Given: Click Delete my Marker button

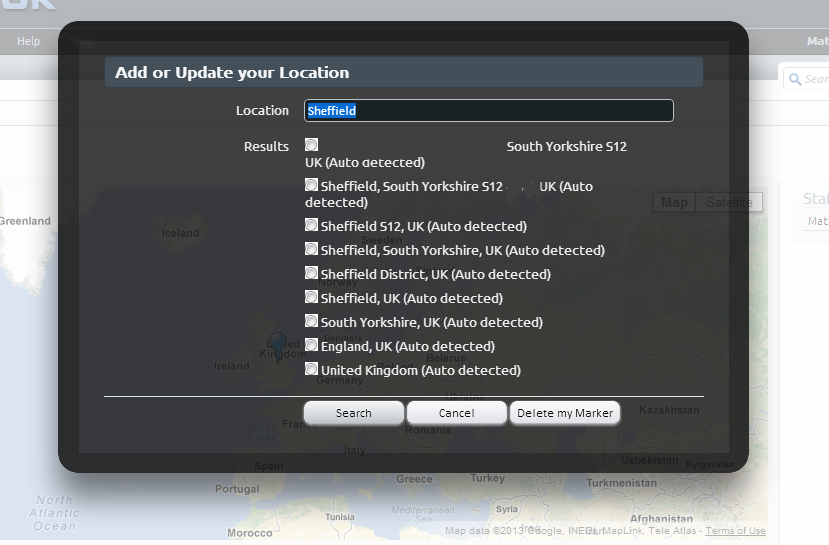Looking at the screenshot, I should click(565, 413).
